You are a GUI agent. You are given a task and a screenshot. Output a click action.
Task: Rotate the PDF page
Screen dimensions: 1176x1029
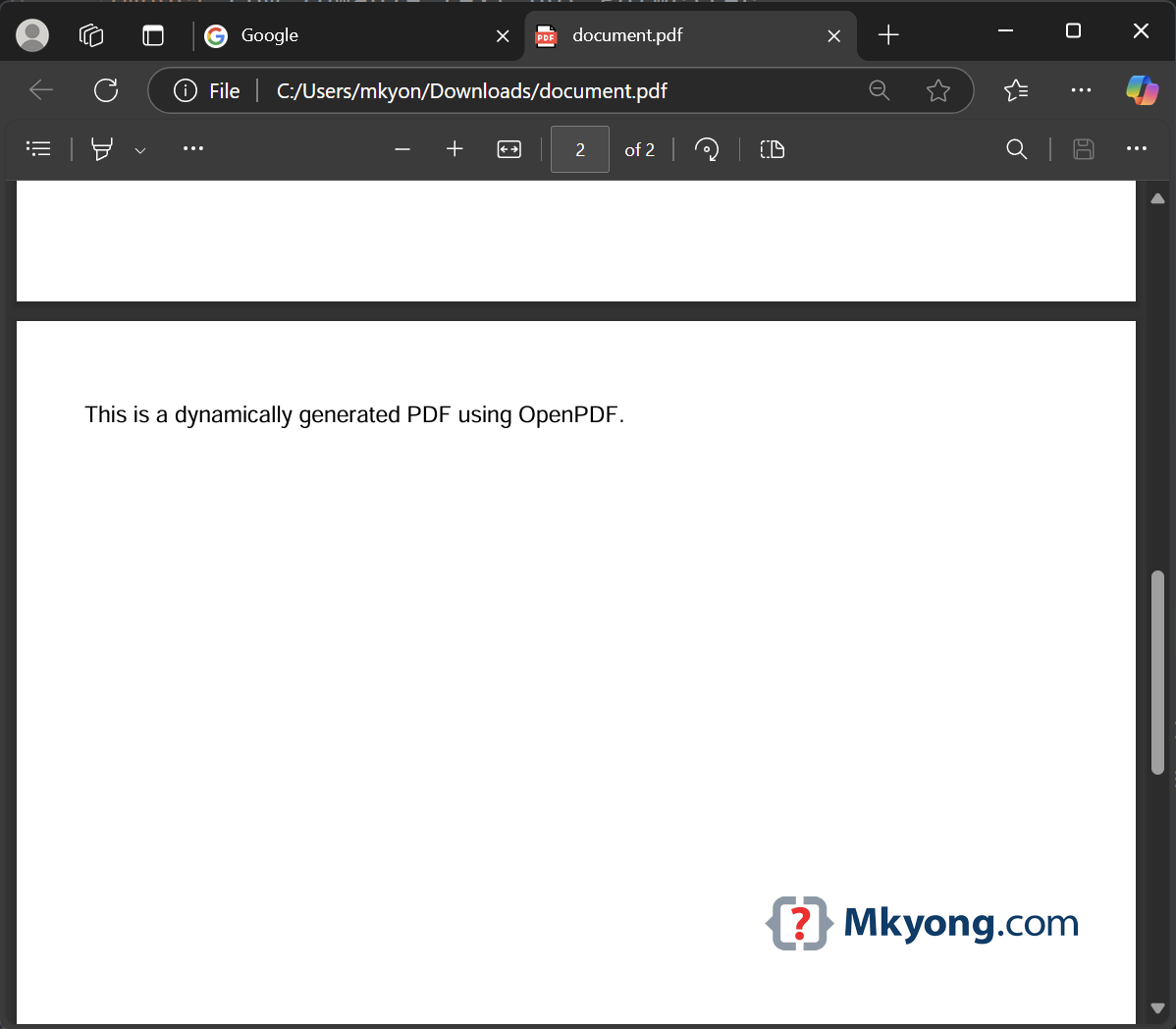(x=707, y=149)
